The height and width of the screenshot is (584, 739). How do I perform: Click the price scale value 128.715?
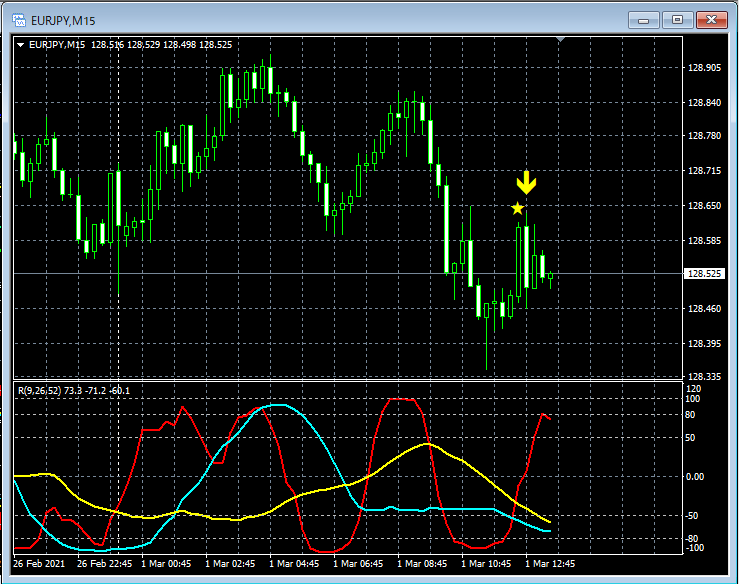point(704,171)
